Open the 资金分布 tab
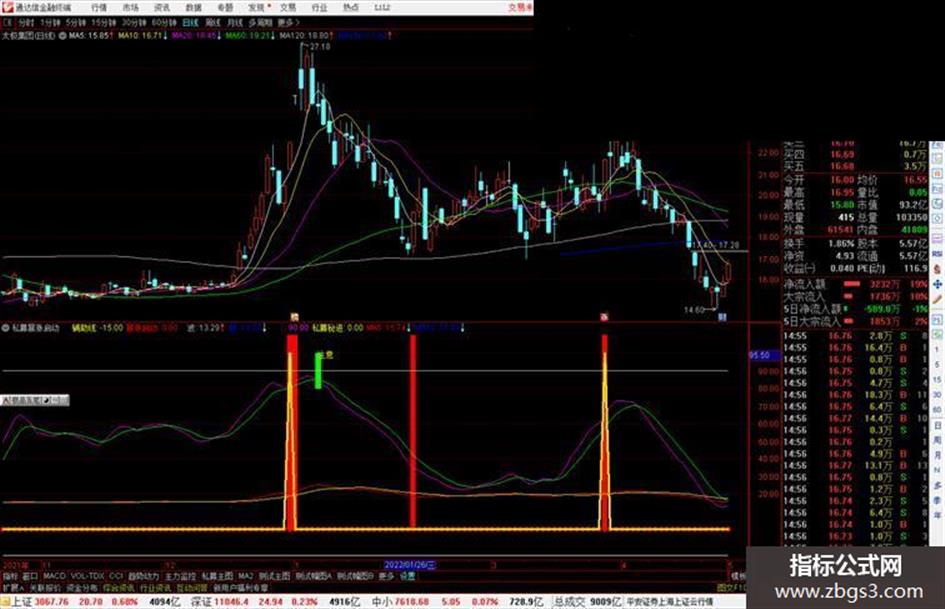 tap(82, 587)
